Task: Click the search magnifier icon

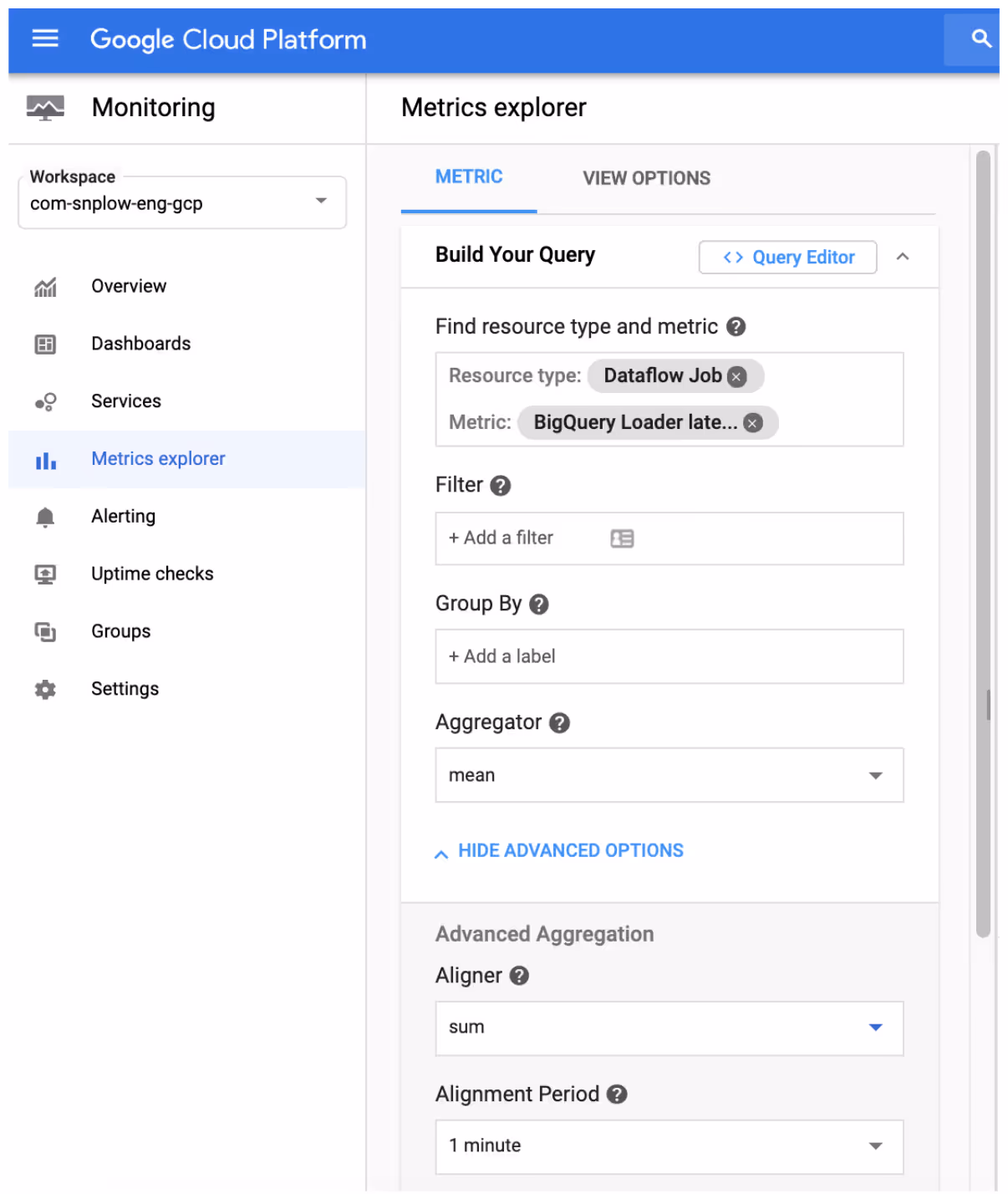Action: coord(980,38)
